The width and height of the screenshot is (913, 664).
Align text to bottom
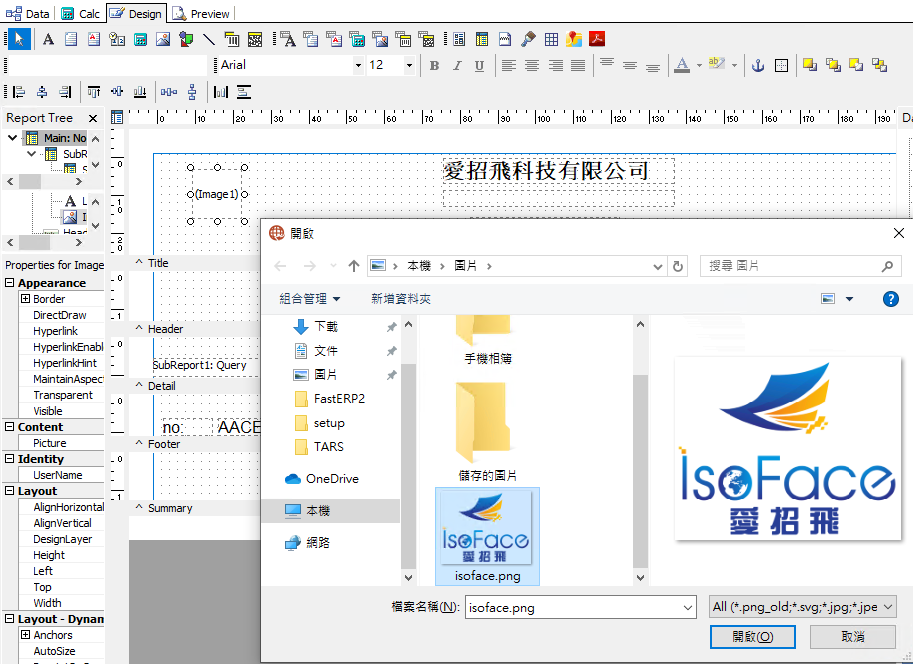tap(653, 66)
